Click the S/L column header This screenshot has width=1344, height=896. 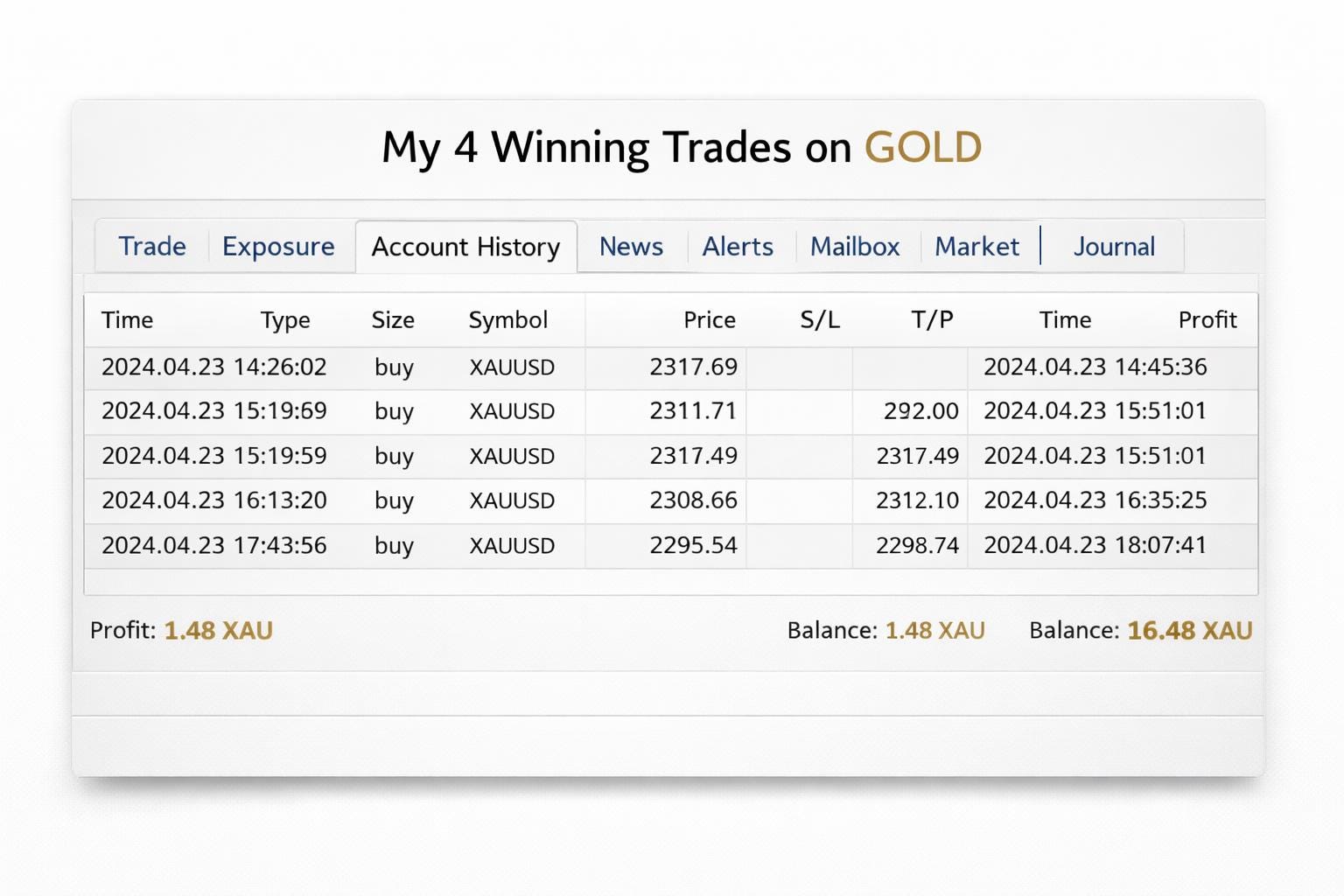click(x=820, y=320)
